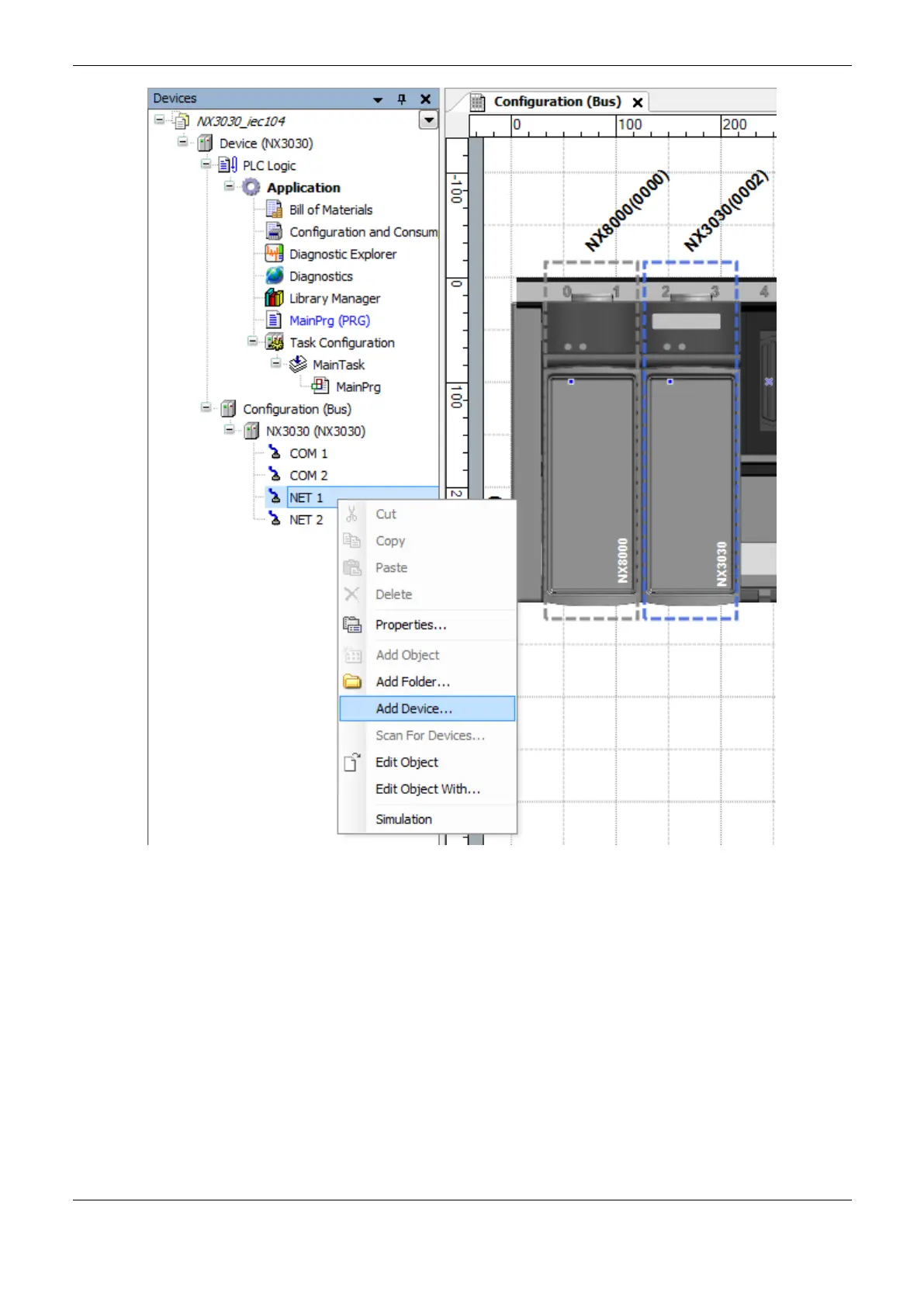This screenshot has height=1306, width=924.
Task: Click the NET 1 port icon
Action: tap(275, 497)
